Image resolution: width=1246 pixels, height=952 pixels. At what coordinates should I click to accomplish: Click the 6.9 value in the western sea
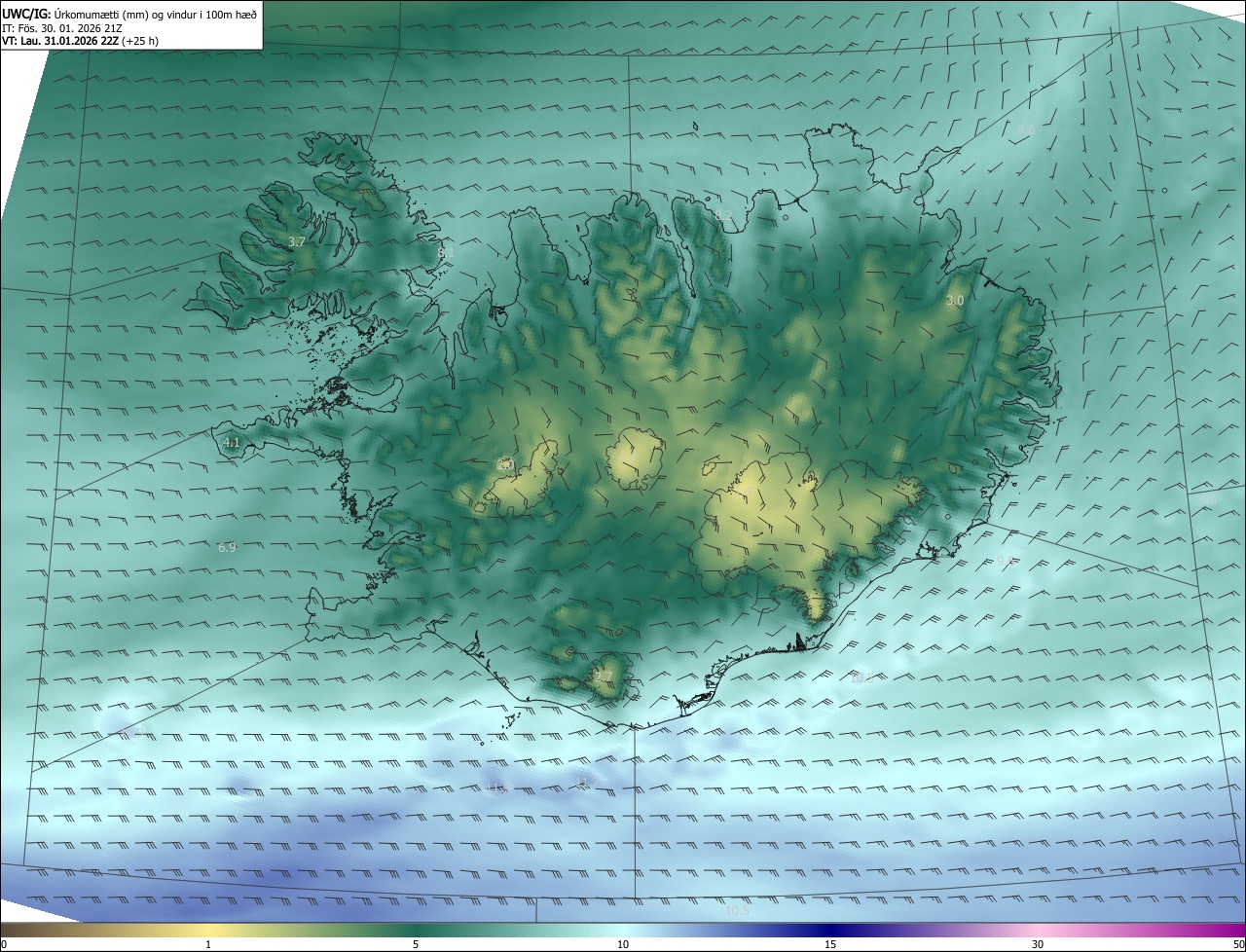pyautogui.click(x=227, y=548)
